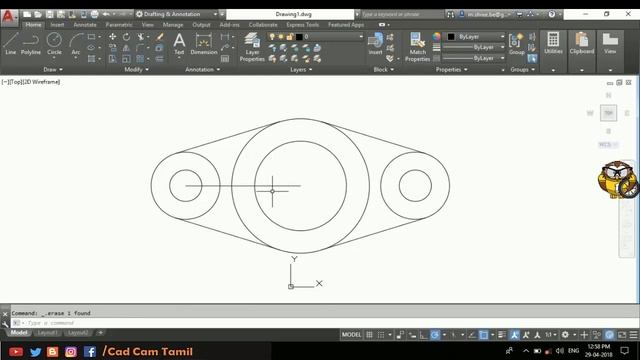Click the Undo arrow in quick access
This screenshot has height=360, width=640.
point(106,14)
